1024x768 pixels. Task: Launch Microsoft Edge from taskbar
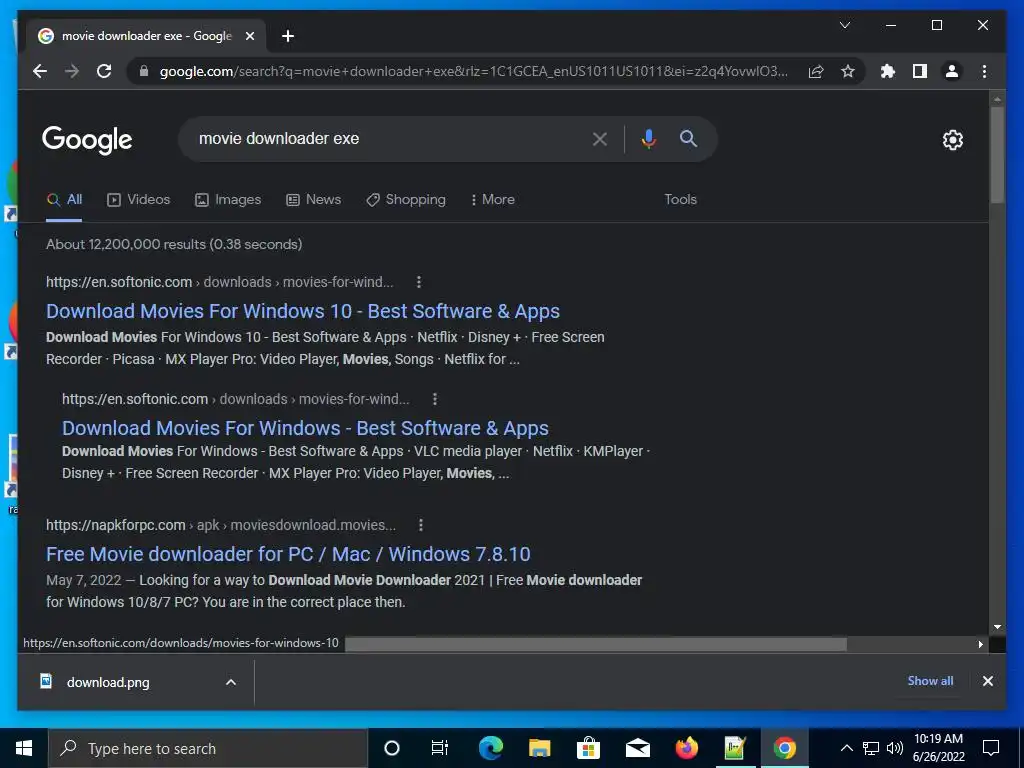pos(490,748)
